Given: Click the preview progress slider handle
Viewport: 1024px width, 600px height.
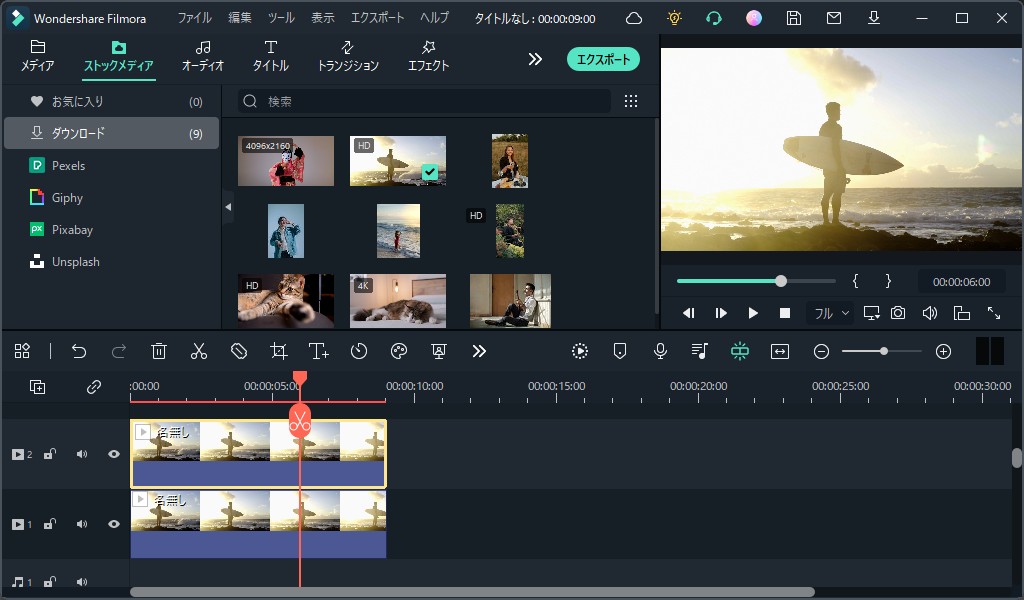Looking at the screenshot, I should point(781,281).
